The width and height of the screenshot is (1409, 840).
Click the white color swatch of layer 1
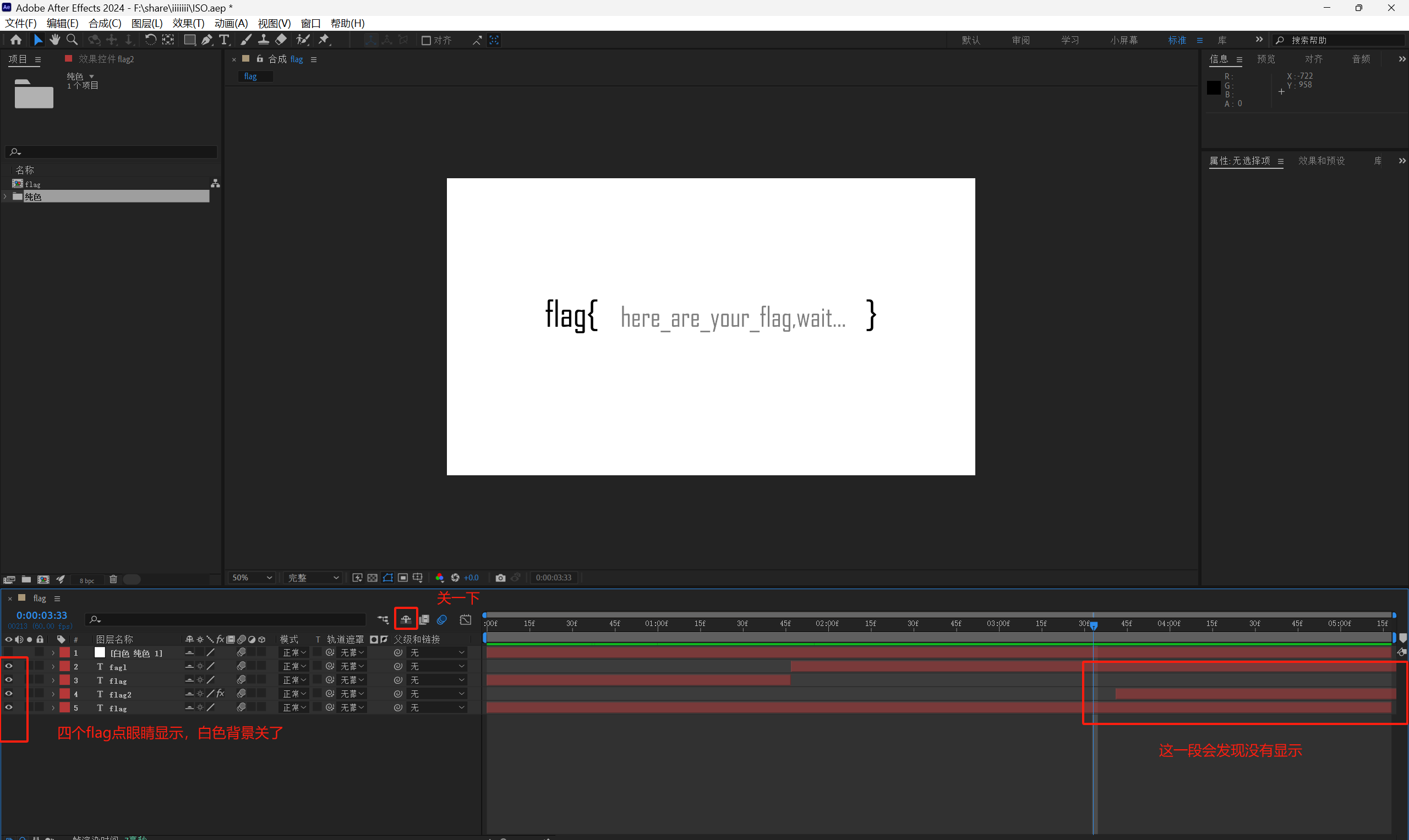[x=100, y=652]
